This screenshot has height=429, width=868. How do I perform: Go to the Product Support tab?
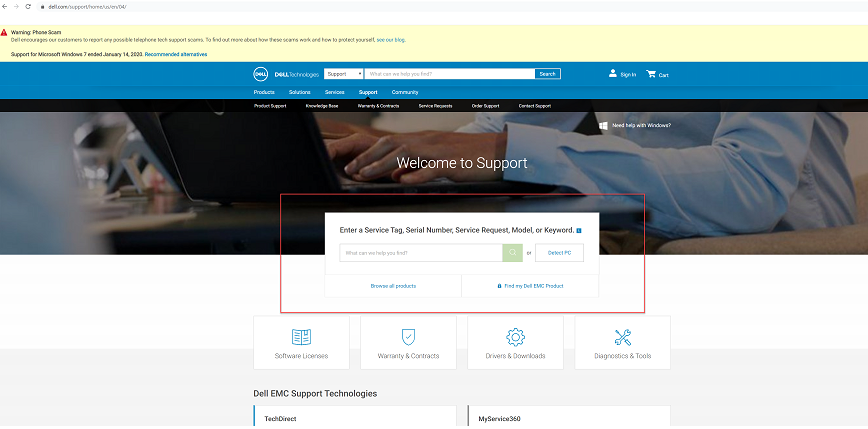click(270, 106)
